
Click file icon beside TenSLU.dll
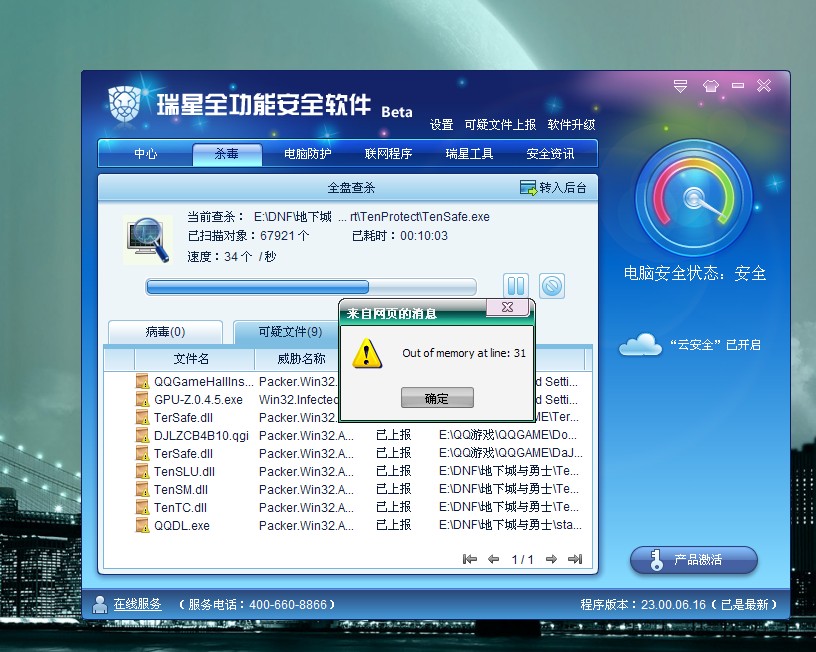click(x=143, y=471)
